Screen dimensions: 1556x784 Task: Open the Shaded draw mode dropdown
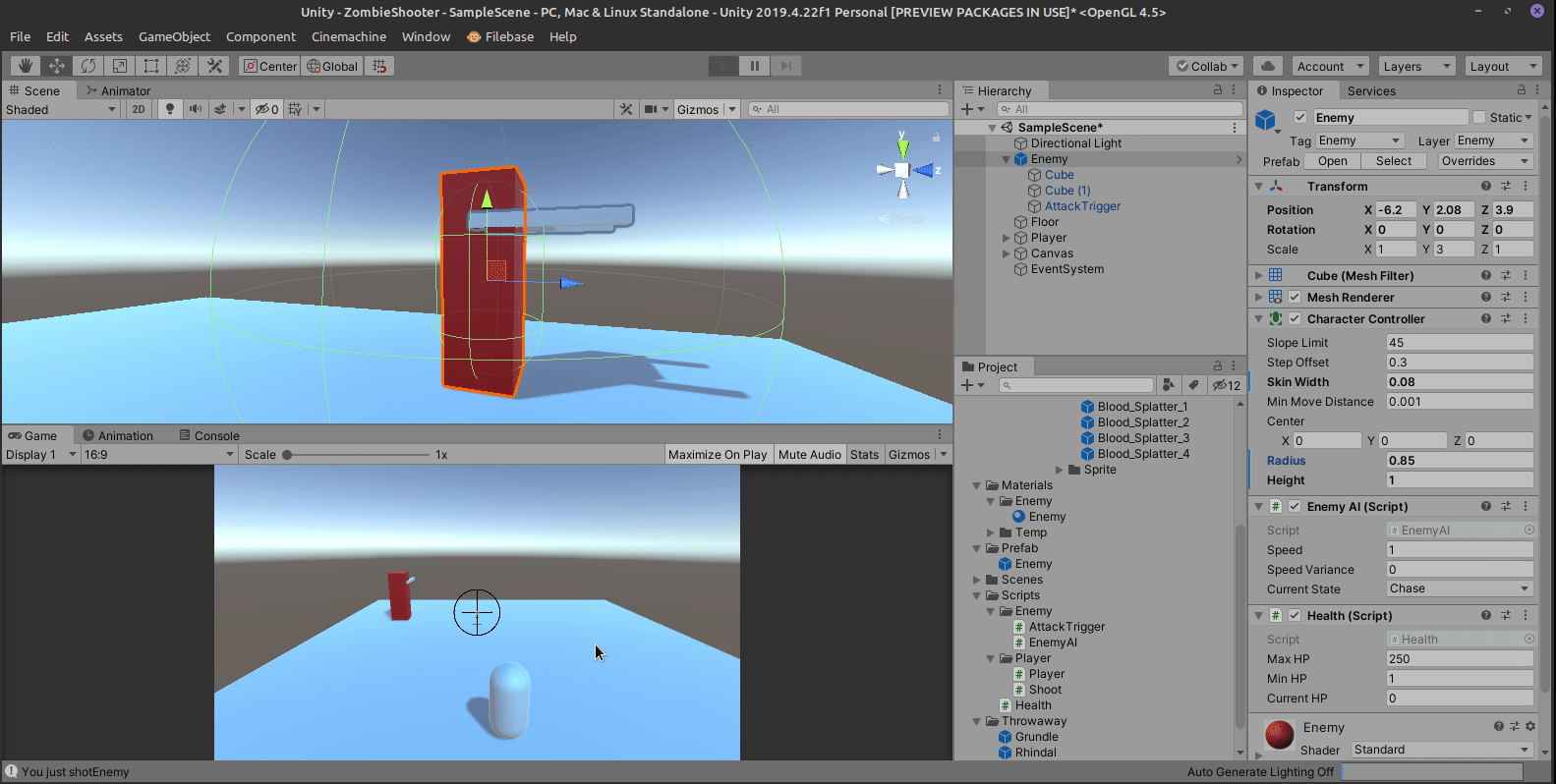coord(61,109)
